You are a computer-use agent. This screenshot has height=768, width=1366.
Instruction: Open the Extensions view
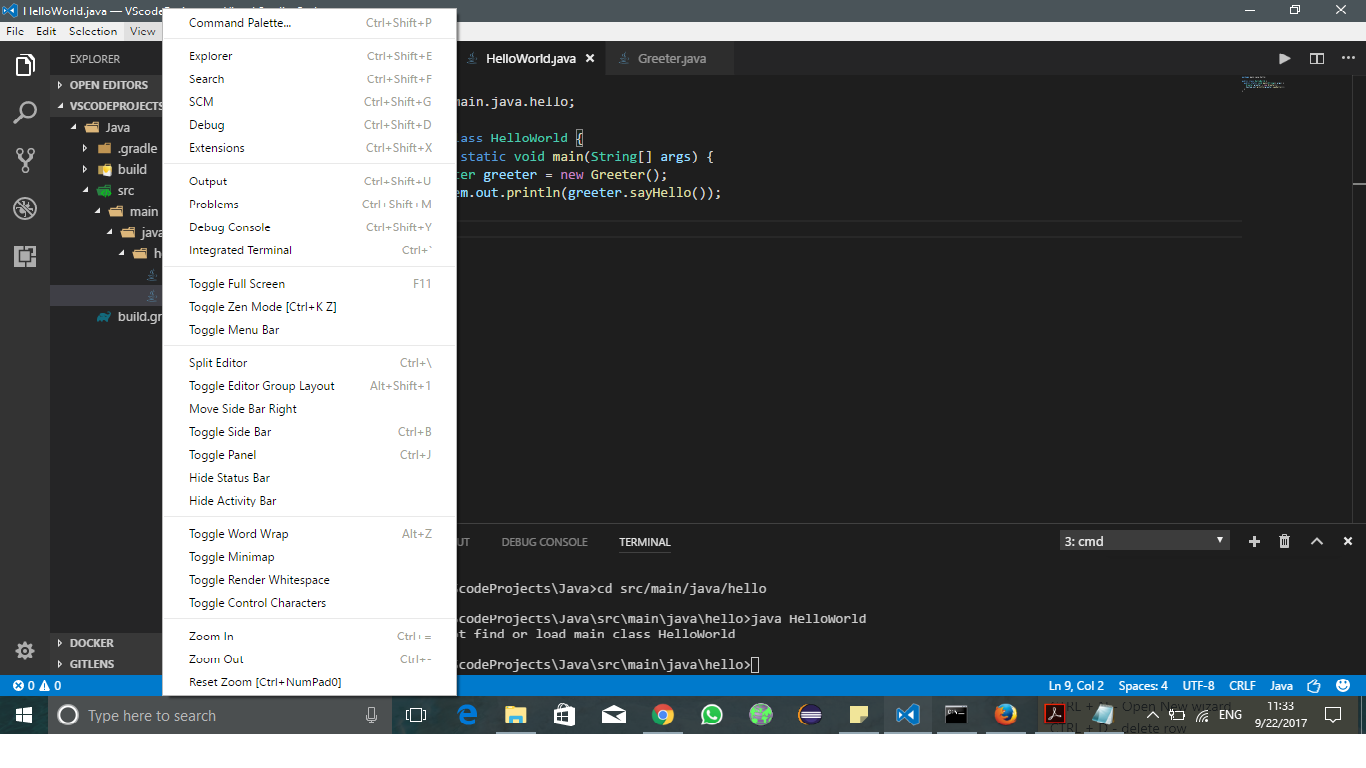(x=24, y=256)
